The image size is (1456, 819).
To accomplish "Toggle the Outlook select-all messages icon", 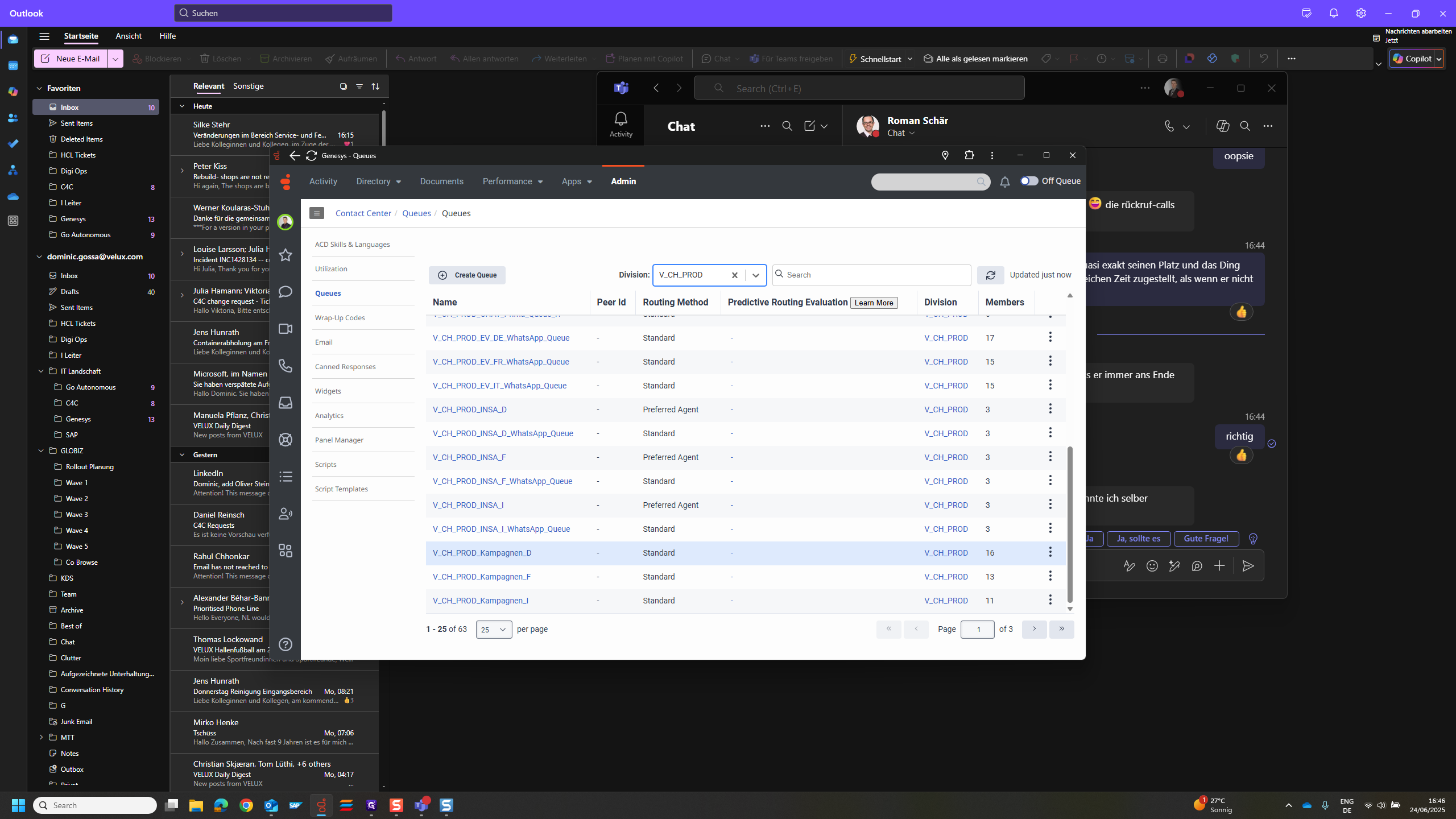I will (343, 86).
